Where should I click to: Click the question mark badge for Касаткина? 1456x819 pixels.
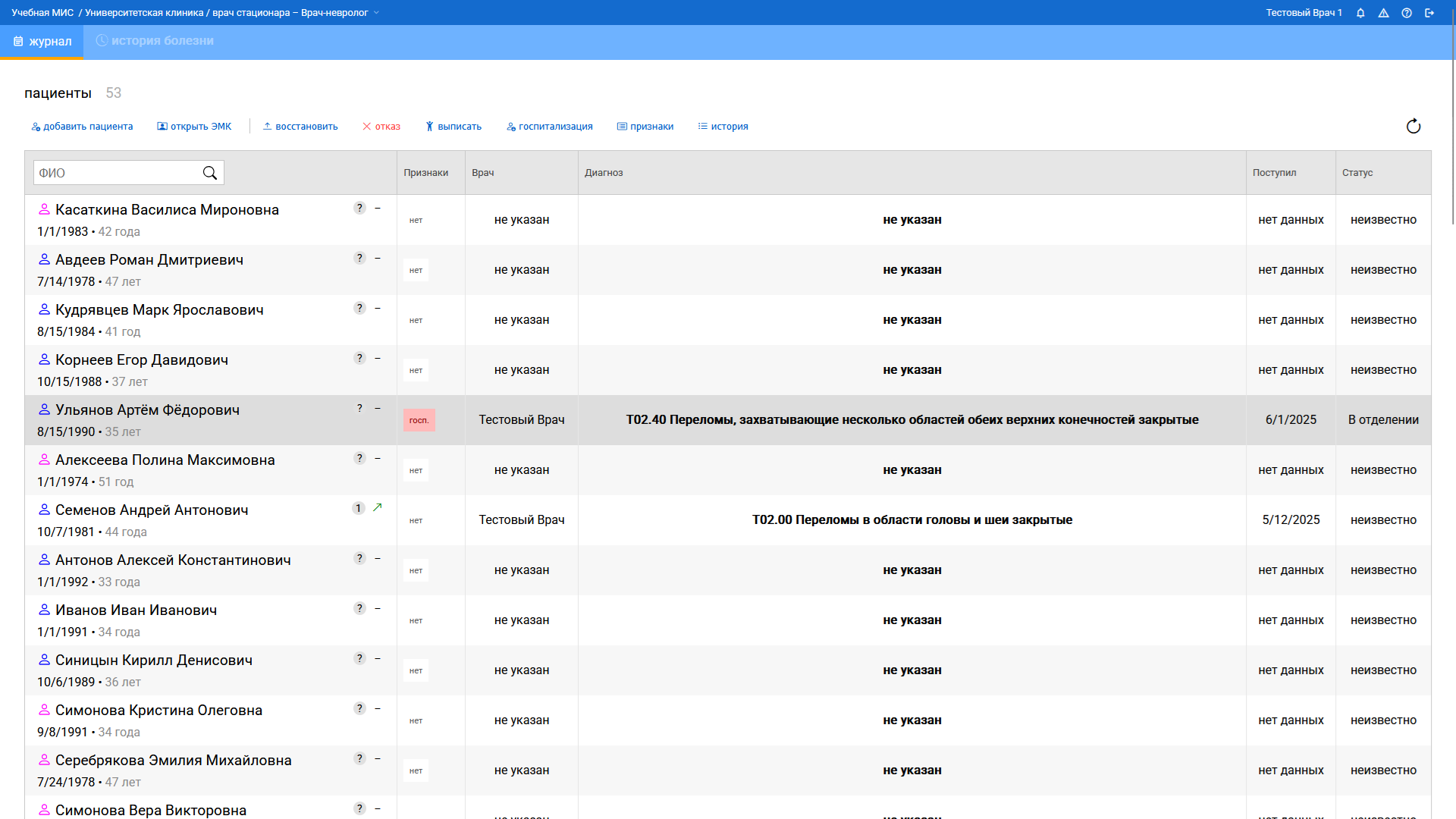pyautogui.click(x=359, y=208)
